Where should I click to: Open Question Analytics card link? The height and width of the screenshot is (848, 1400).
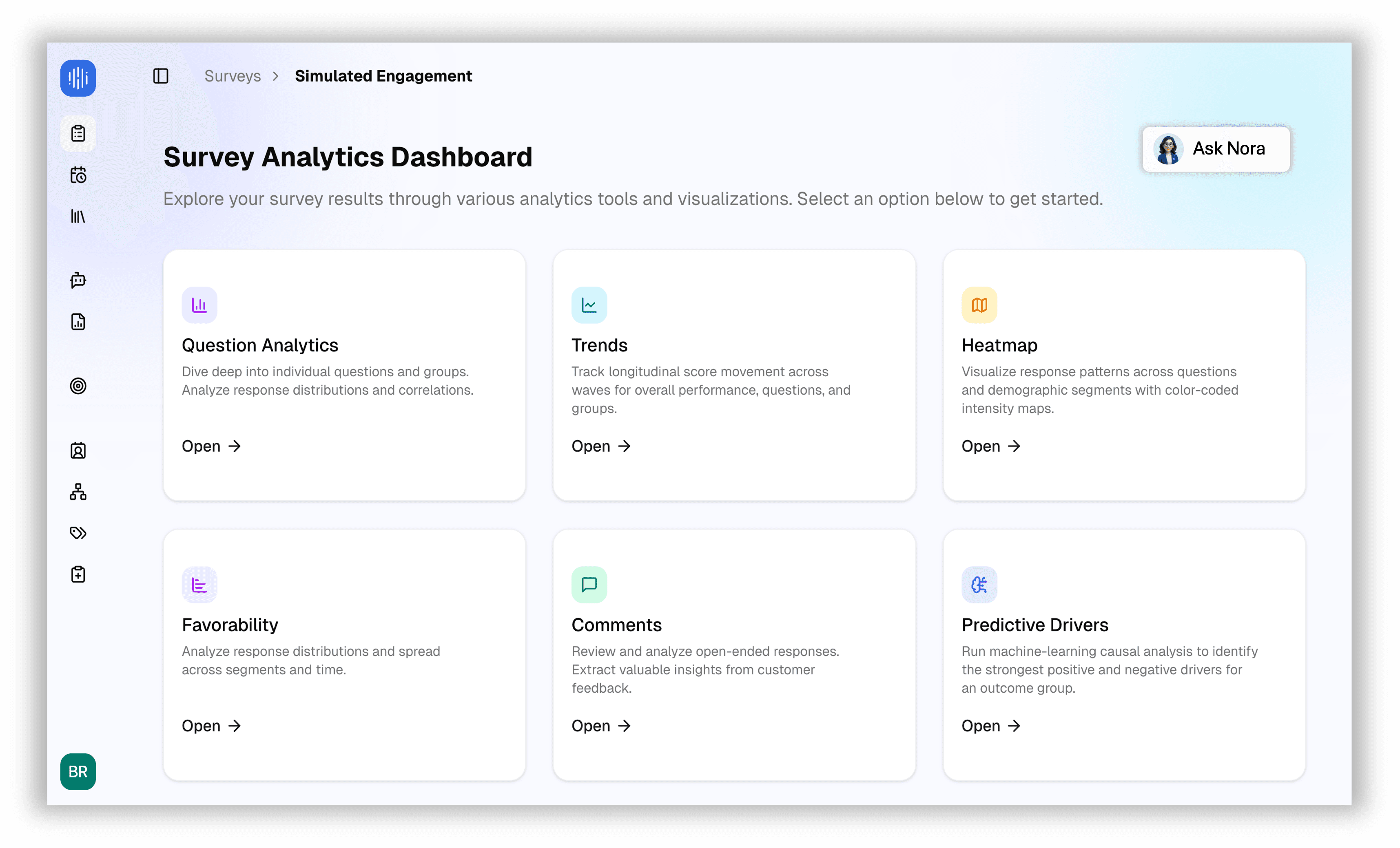(x=211, y=446)
